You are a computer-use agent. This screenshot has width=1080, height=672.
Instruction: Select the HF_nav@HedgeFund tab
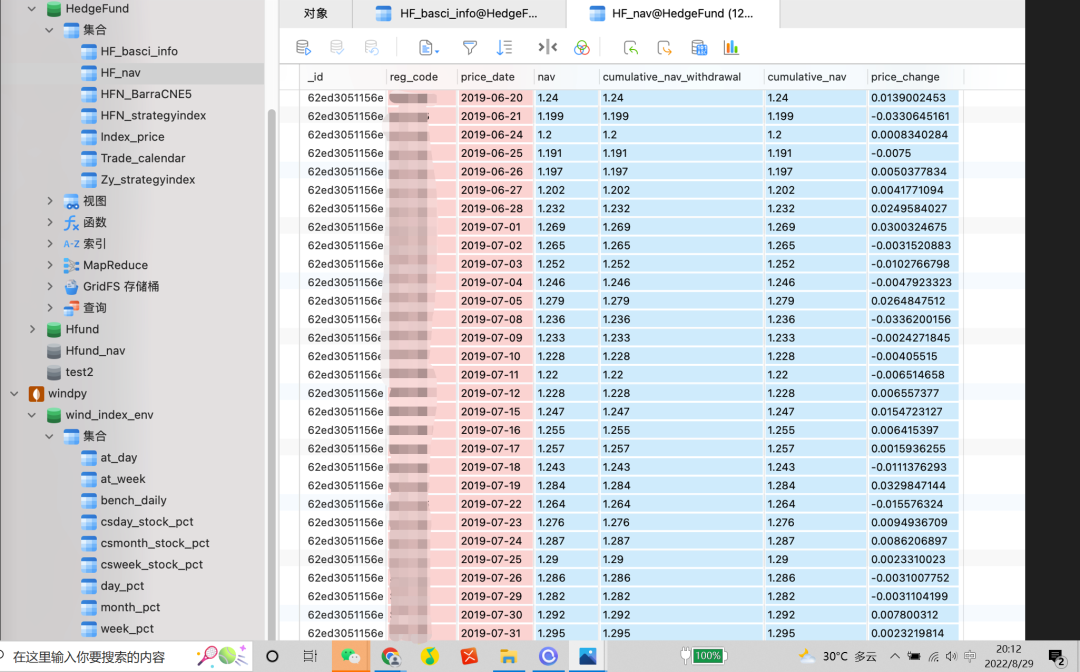pos(673,14)
